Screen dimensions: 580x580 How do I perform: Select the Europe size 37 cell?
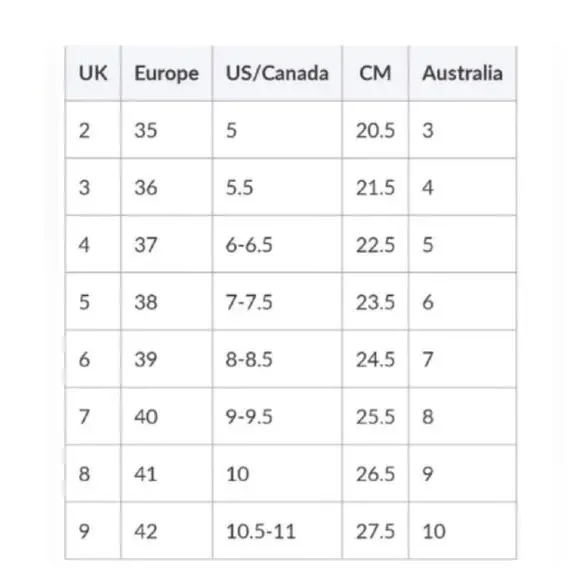tap(166, 244)
